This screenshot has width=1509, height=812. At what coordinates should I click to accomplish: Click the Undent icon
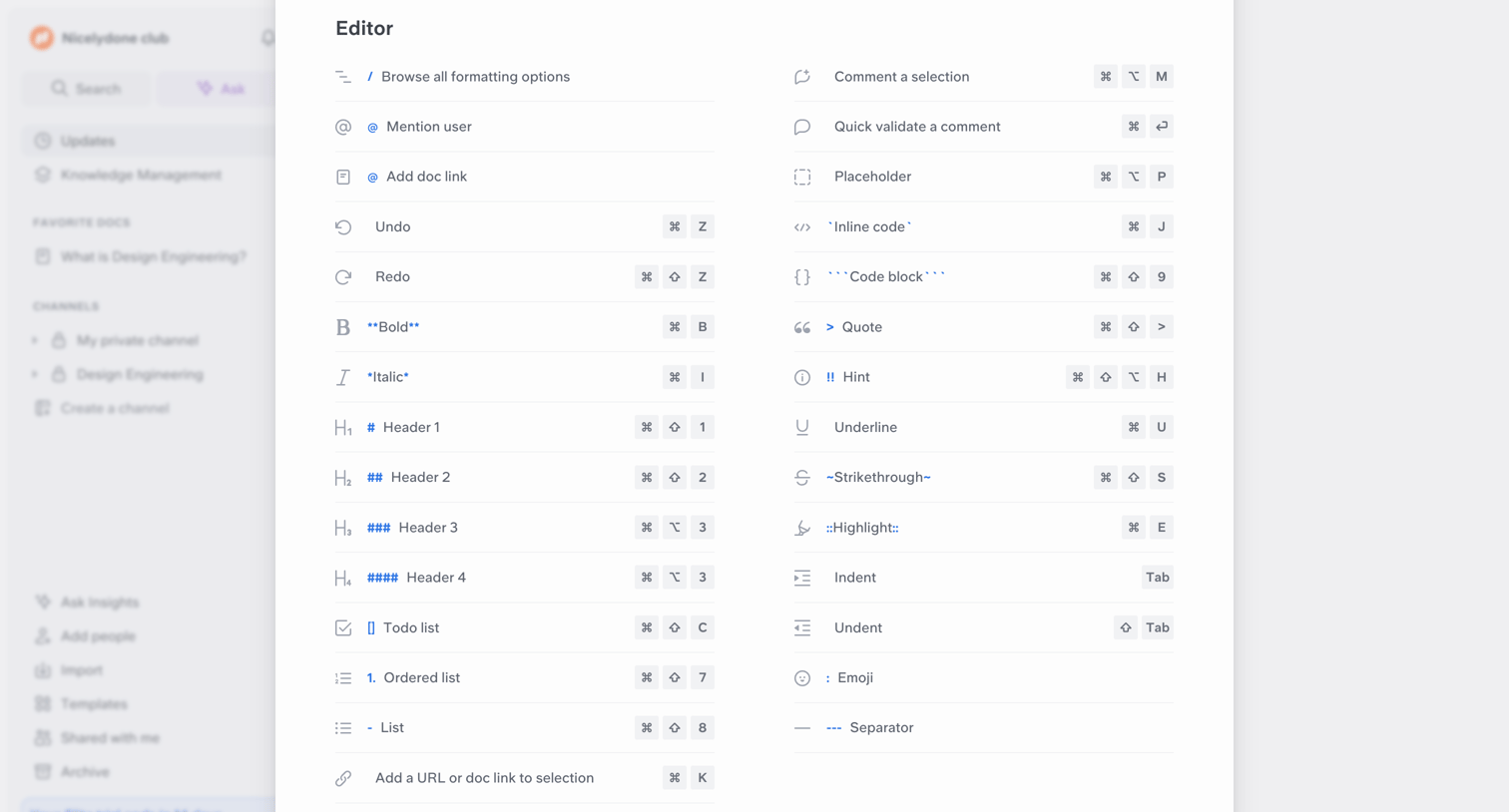[802, 627]
